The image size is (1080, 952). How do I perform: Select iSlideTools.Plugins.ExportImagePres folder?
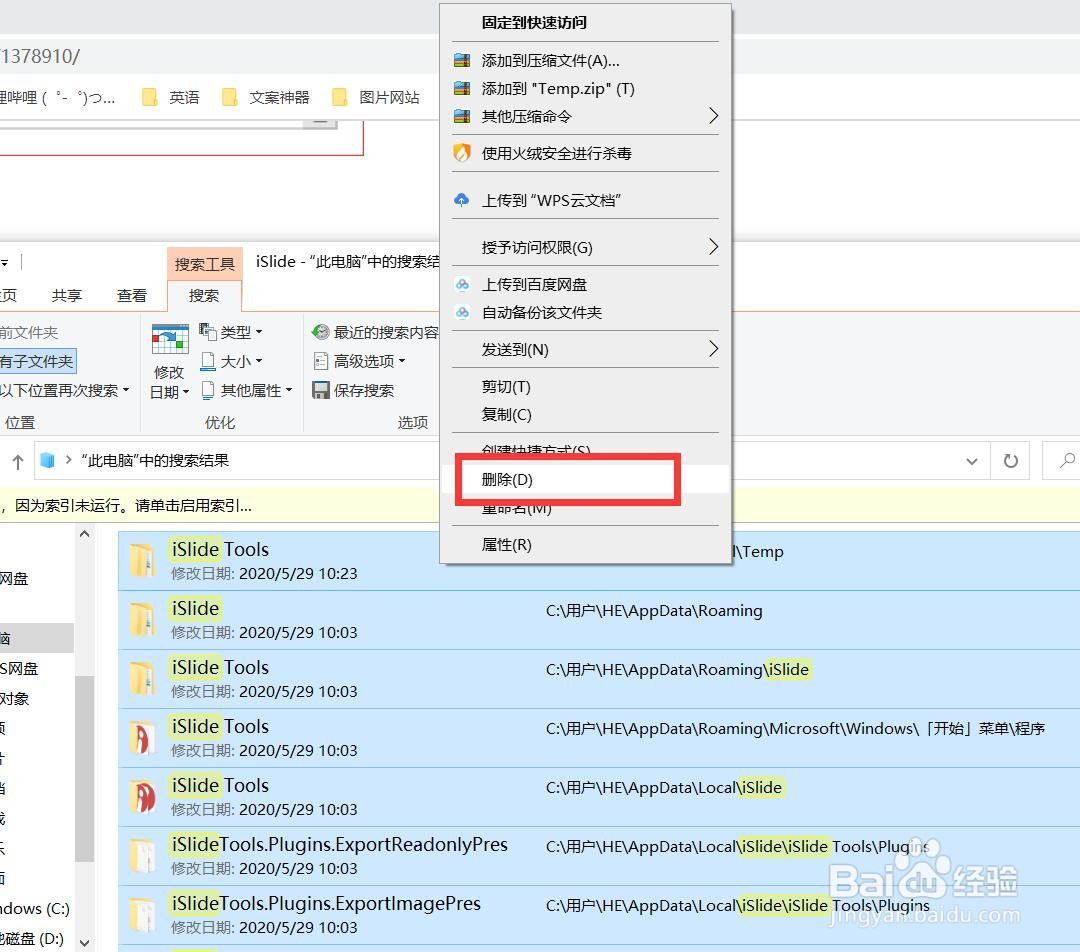coord(599,915)
